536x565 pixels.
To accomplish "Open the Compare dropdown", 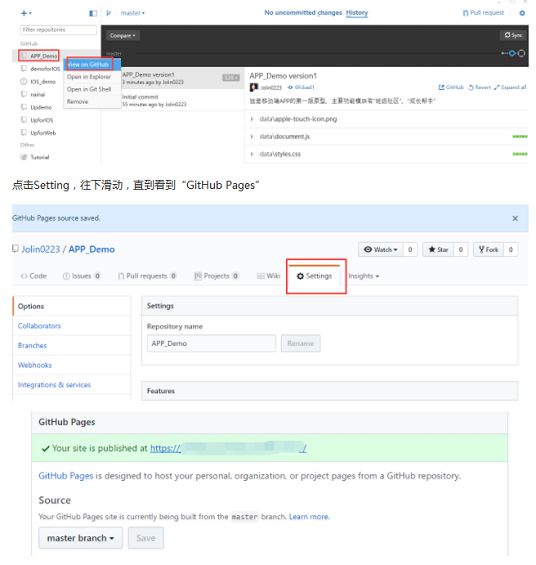I will point(123,35).
